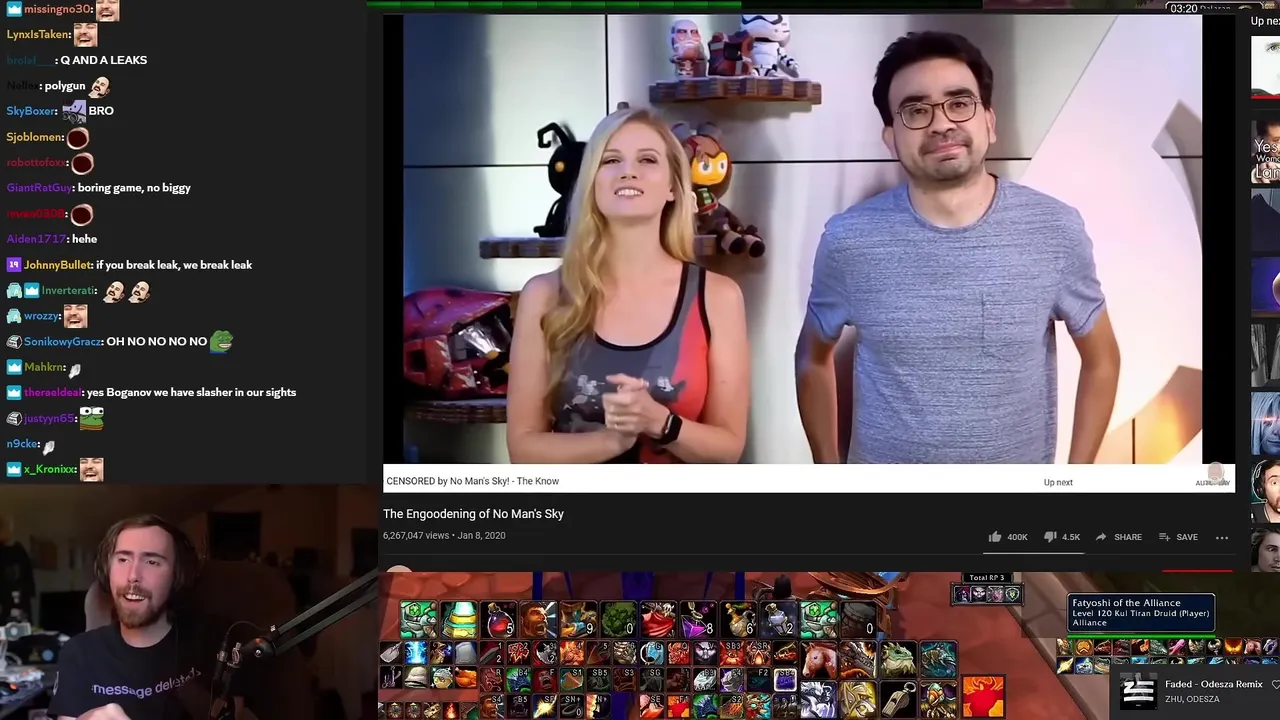
Task: Click username SonikowyGracz in chat
Action: [x=62, y=341]
